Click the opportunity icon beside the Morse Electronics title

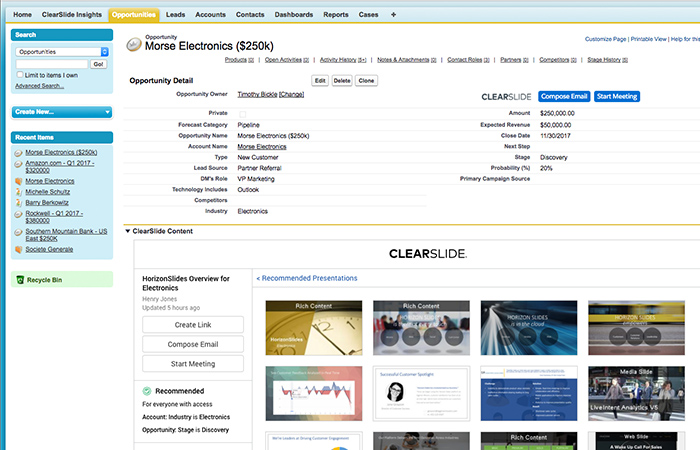tap(133, 44)
